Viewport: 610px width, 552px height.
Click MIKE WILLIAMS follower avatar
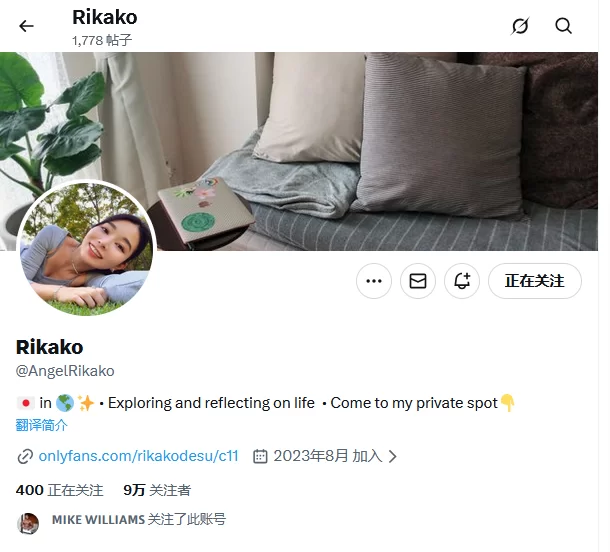pos(28,523)
